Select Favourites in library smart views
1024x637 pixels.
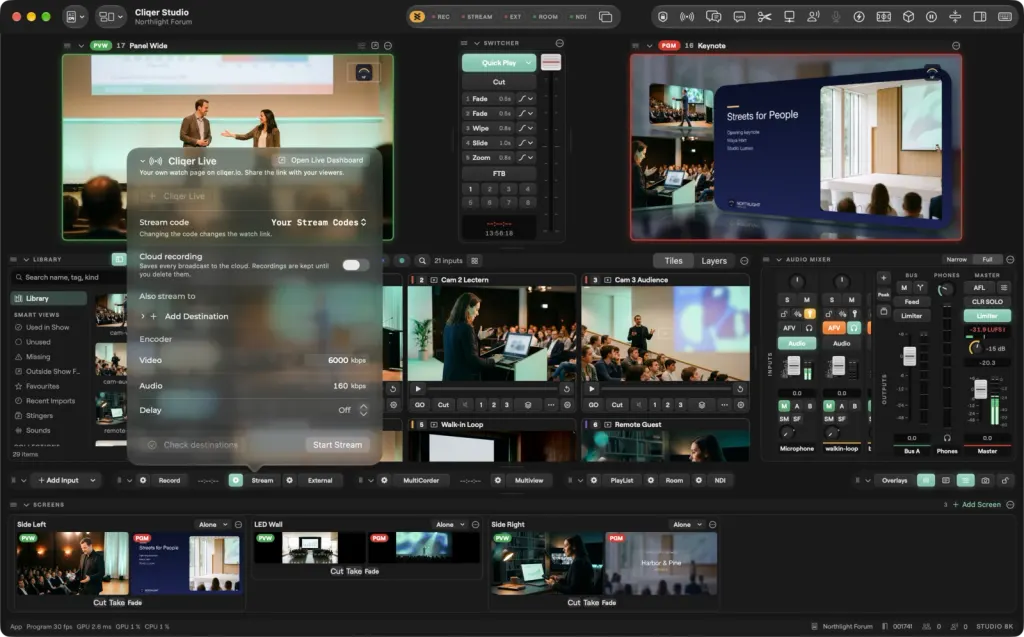click(x=42, y=386)
